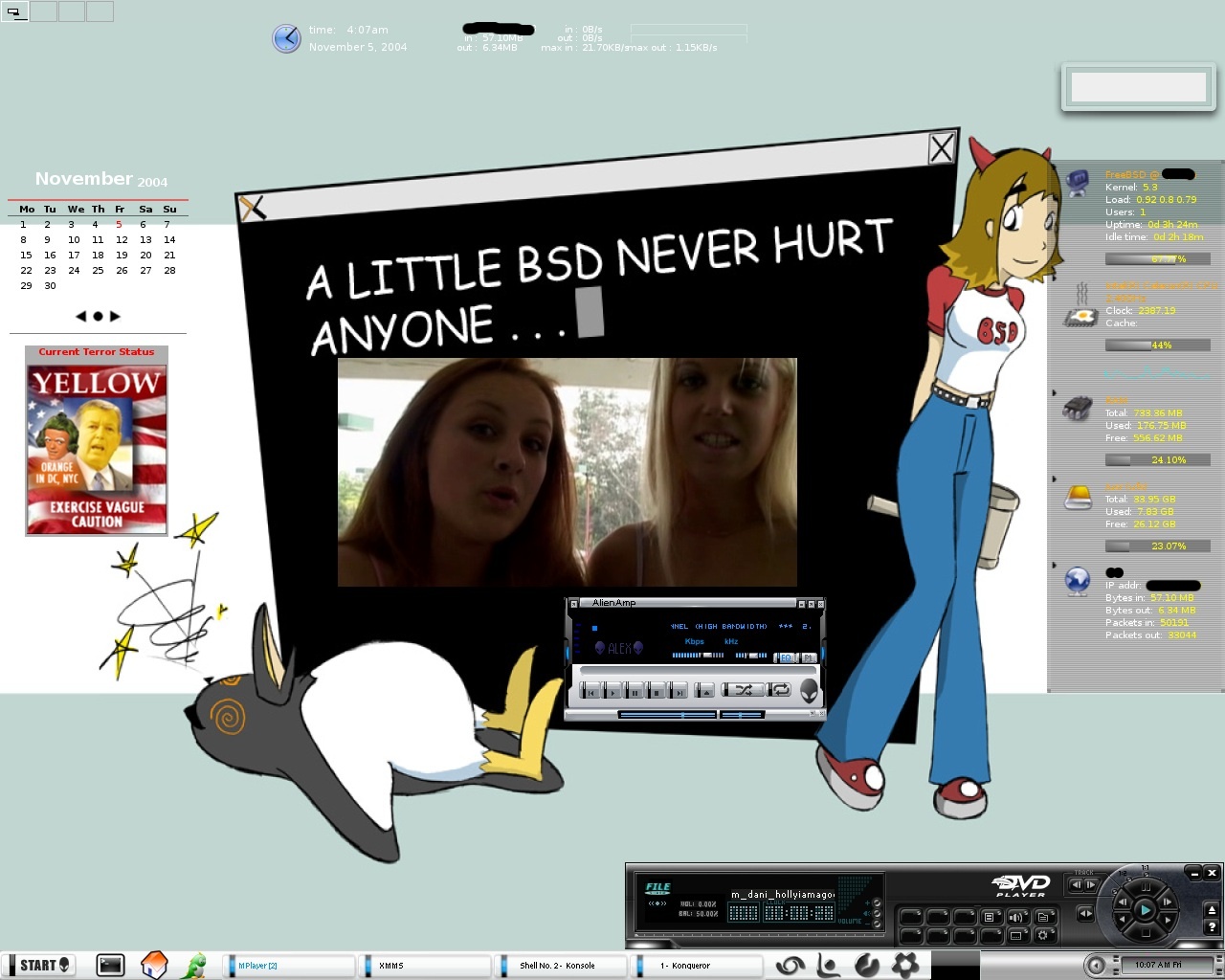
Task: Stop playback on the DVD player dial
Action: 1146,932
